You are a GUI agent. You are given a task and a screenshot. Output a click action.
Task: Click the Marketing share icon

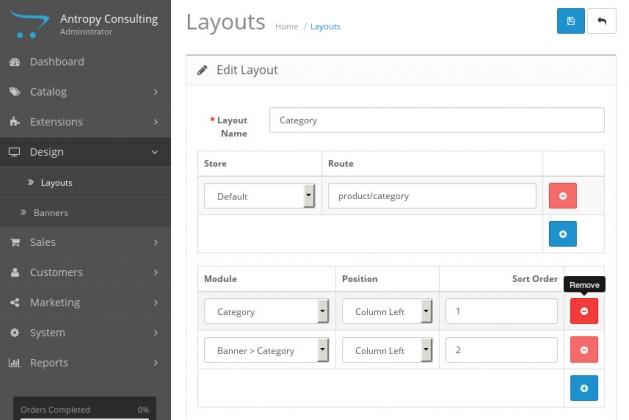(15, 302)
